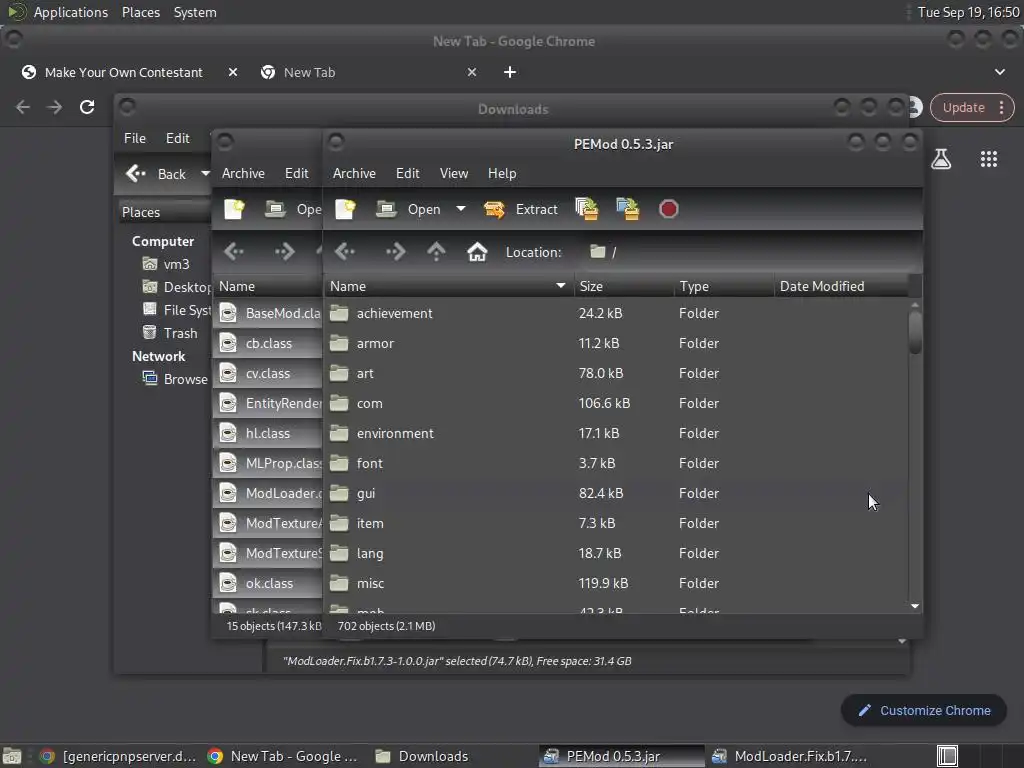The height and width of the screenshot is (768, 1024).
Task: Click the Home icon in PEMod location bar
Action: (477, 251)
